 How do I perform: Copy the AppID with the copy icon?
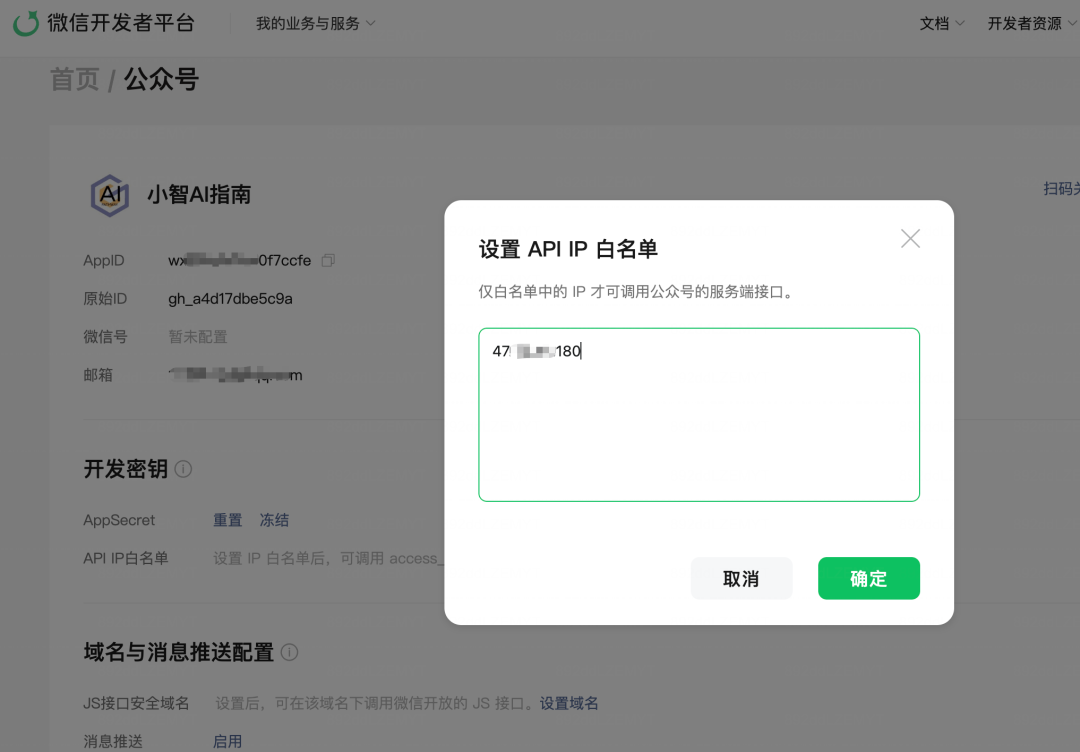click(x=328, y=260)
